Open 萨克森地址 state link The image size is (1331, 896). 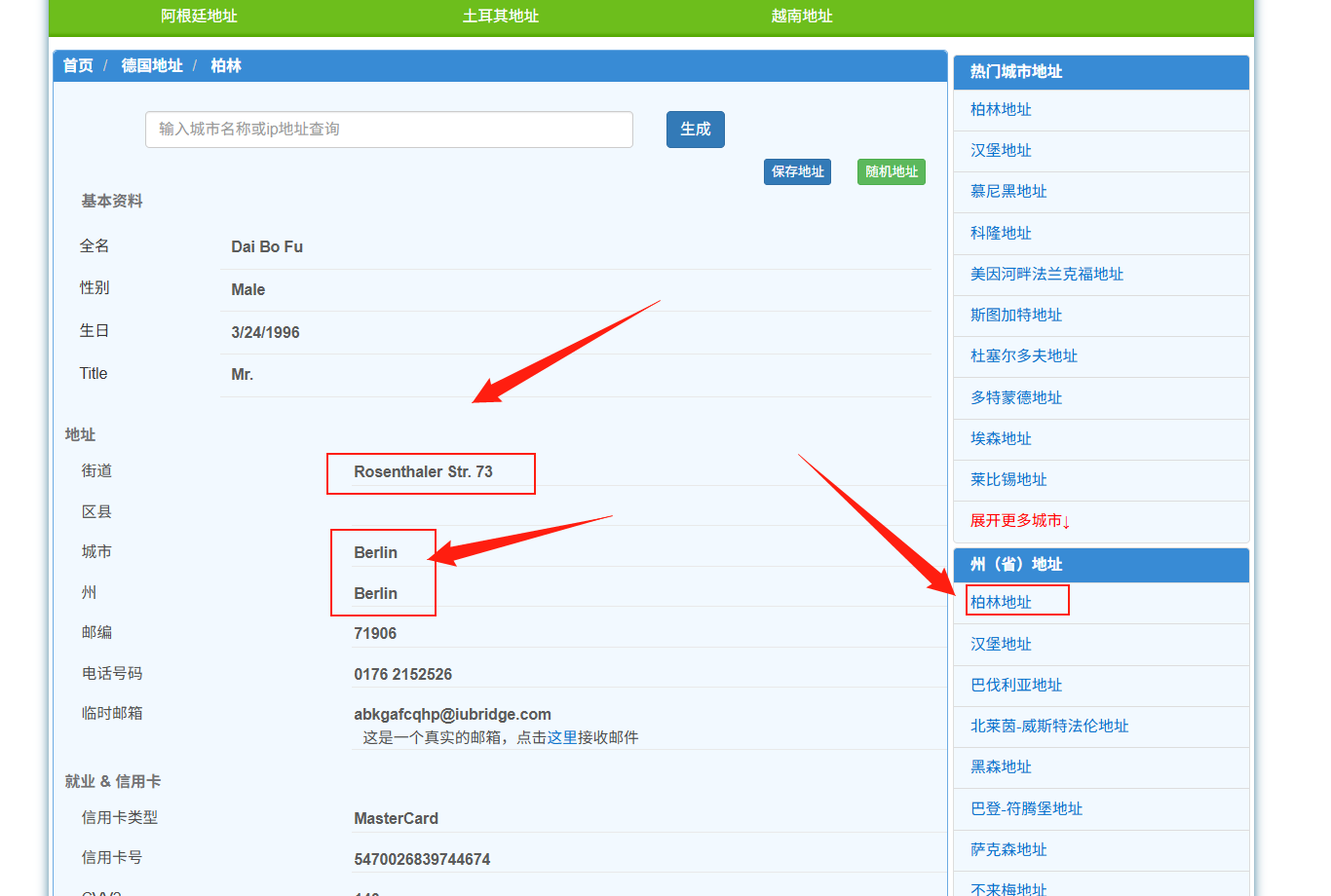pos(1008,850)
